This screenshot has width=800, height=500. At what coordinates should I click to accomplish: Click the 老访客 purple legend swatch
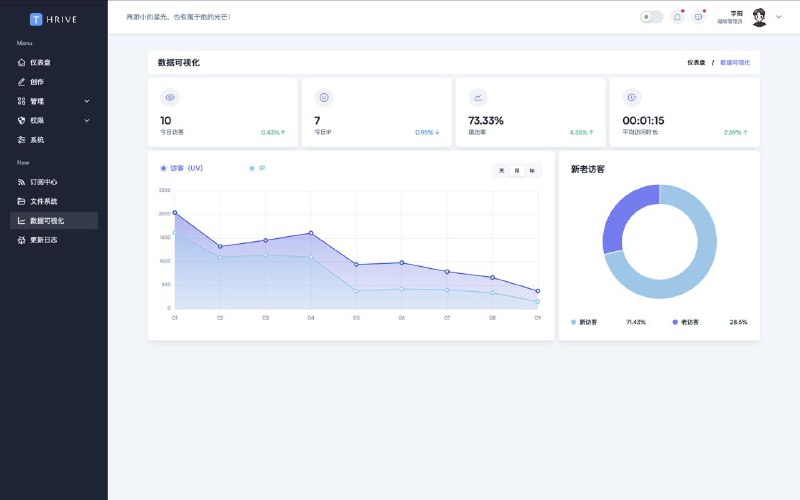(675, 322)
